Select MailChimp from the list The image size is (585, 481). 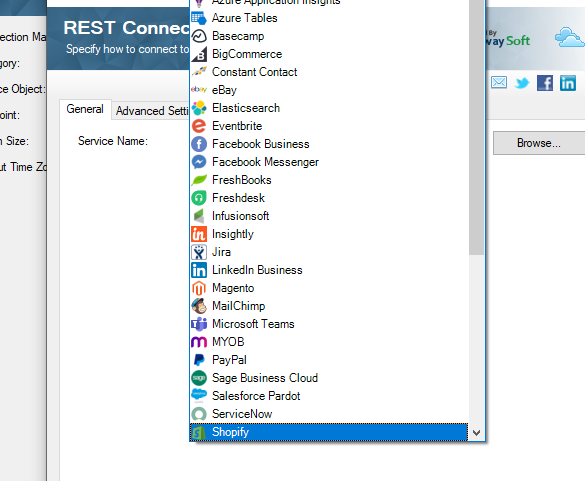pyautogui.click(x=329, y=306)
